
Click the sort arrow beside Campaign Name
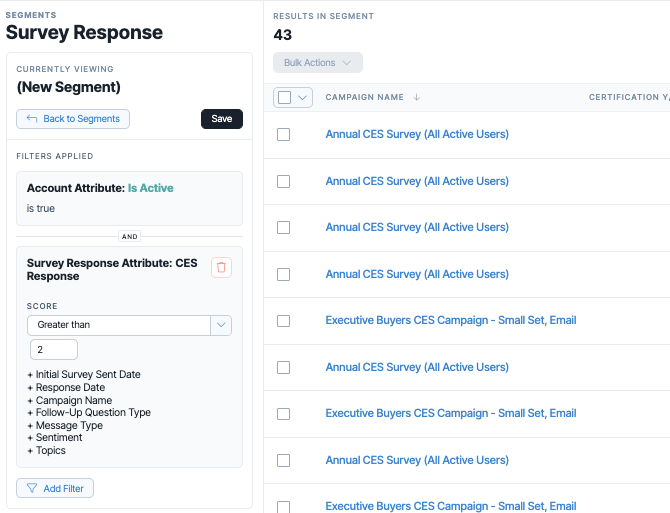coord(417,97)
